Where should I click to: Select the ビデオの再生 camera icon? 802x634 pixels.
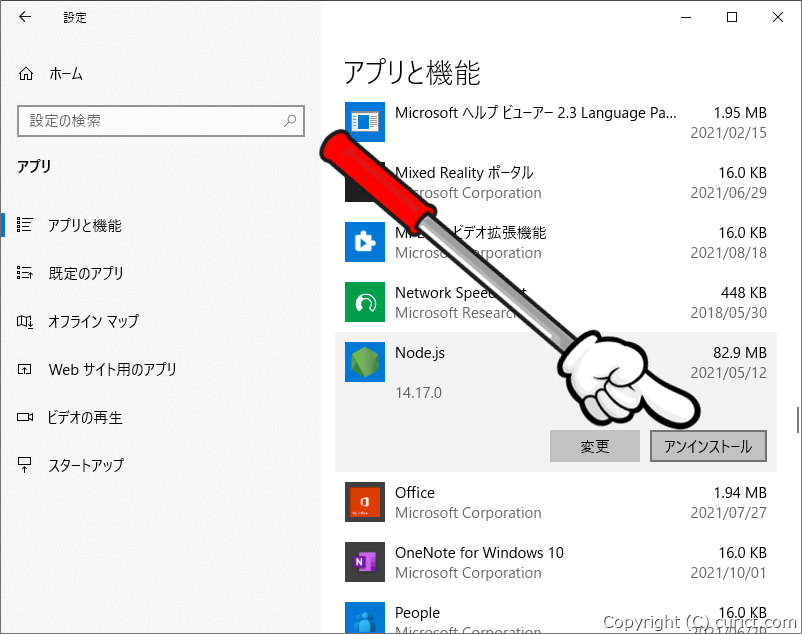click(25, 417)
